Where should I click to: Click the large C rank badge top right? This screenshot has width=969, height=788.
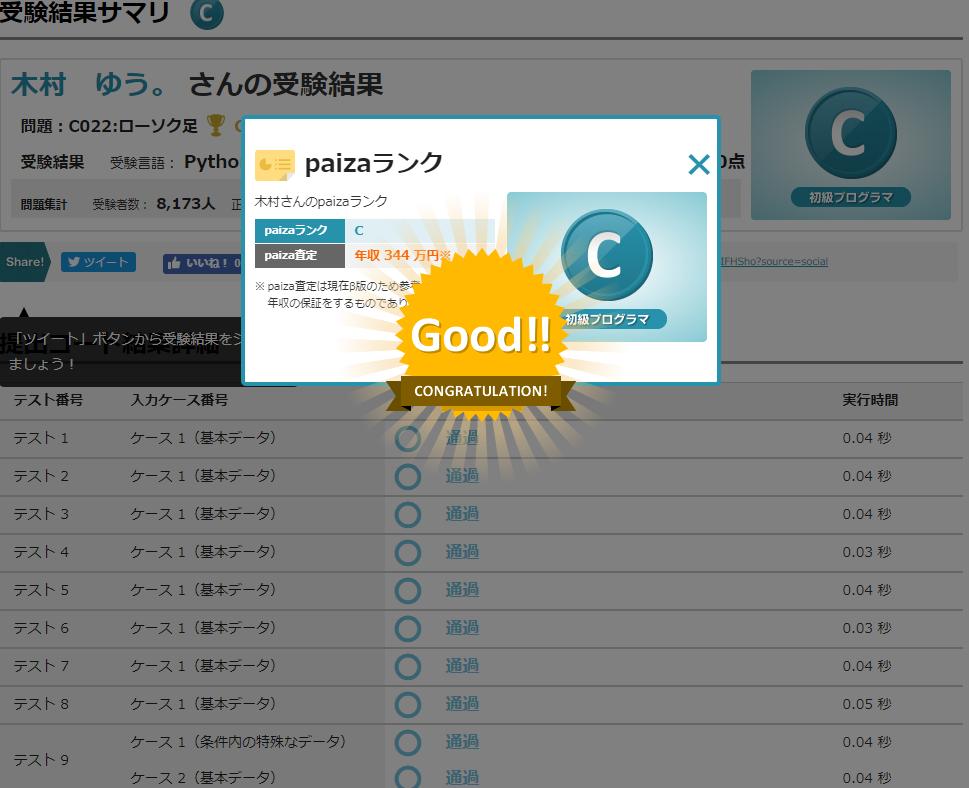(x=850, y=133)
